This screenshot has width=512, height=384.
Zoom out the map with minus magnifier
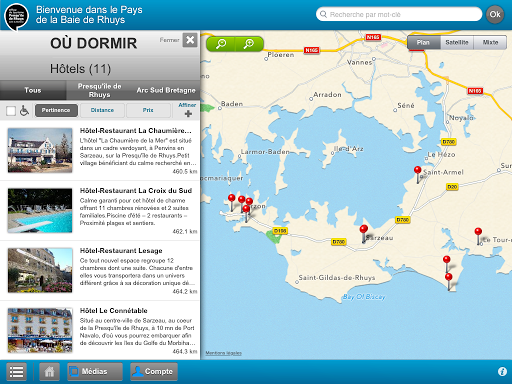[x=221, y=44]
